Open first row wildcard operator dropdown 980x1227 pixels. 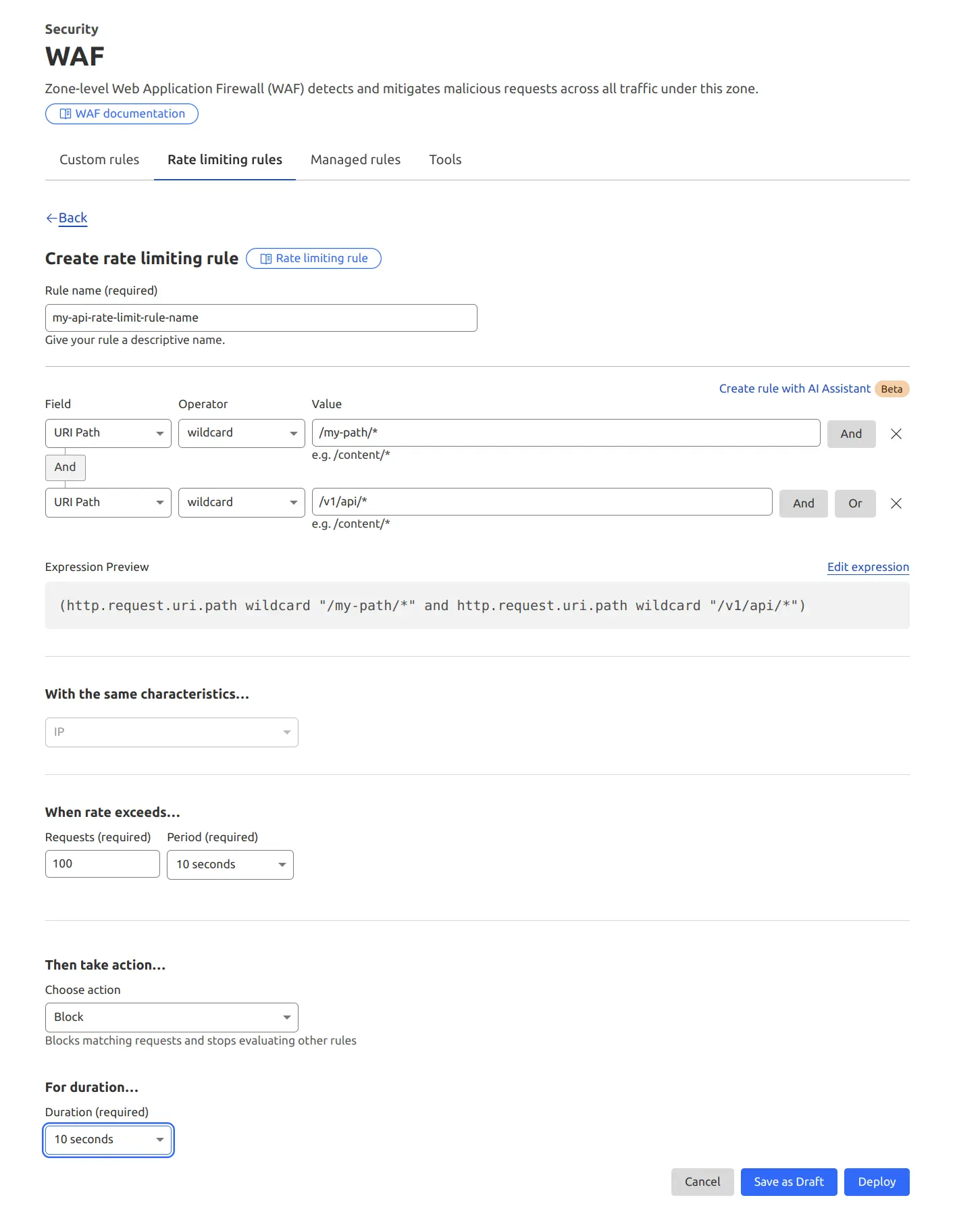pyautogui.click(x=241, y=433)
